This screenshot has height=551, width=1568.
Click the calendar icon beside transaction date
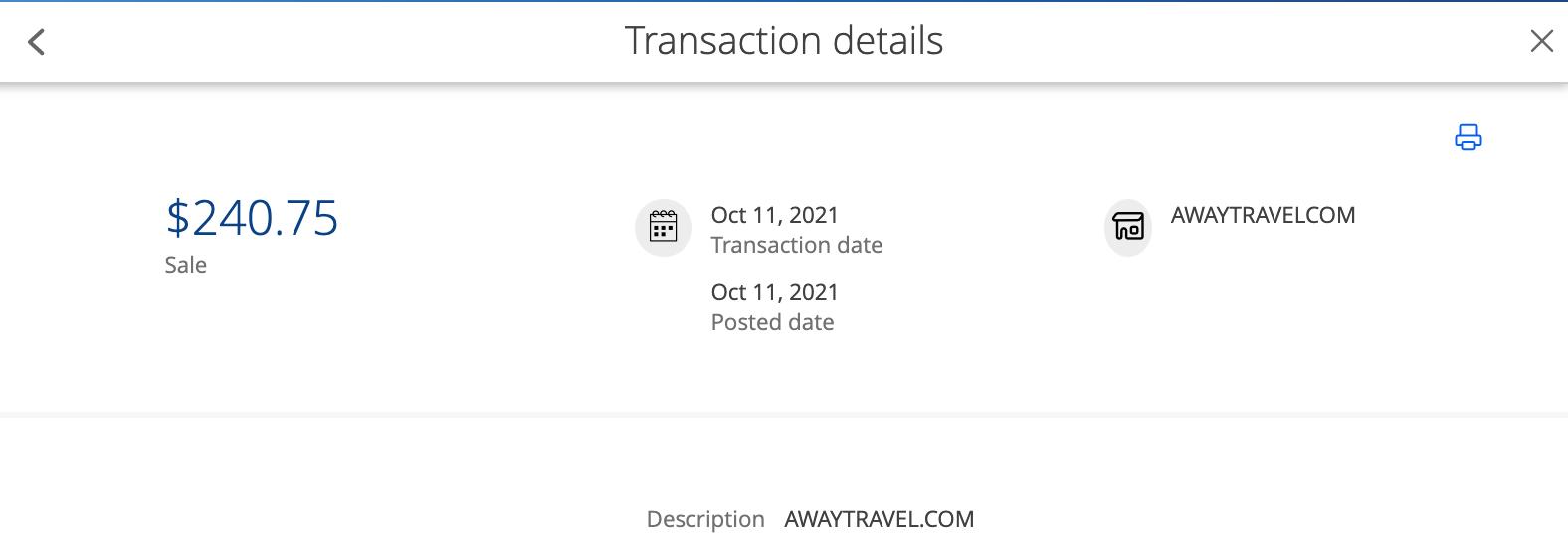click(663, 227)
